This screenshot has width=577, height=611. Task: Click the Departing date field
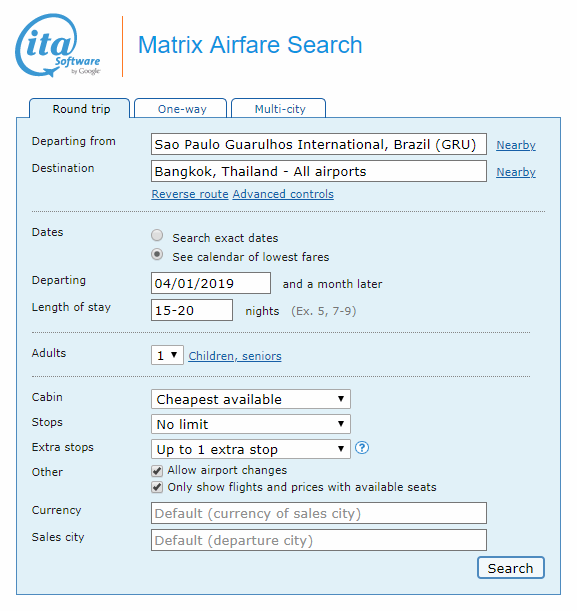pyautogui.click(x=211, y=283)
